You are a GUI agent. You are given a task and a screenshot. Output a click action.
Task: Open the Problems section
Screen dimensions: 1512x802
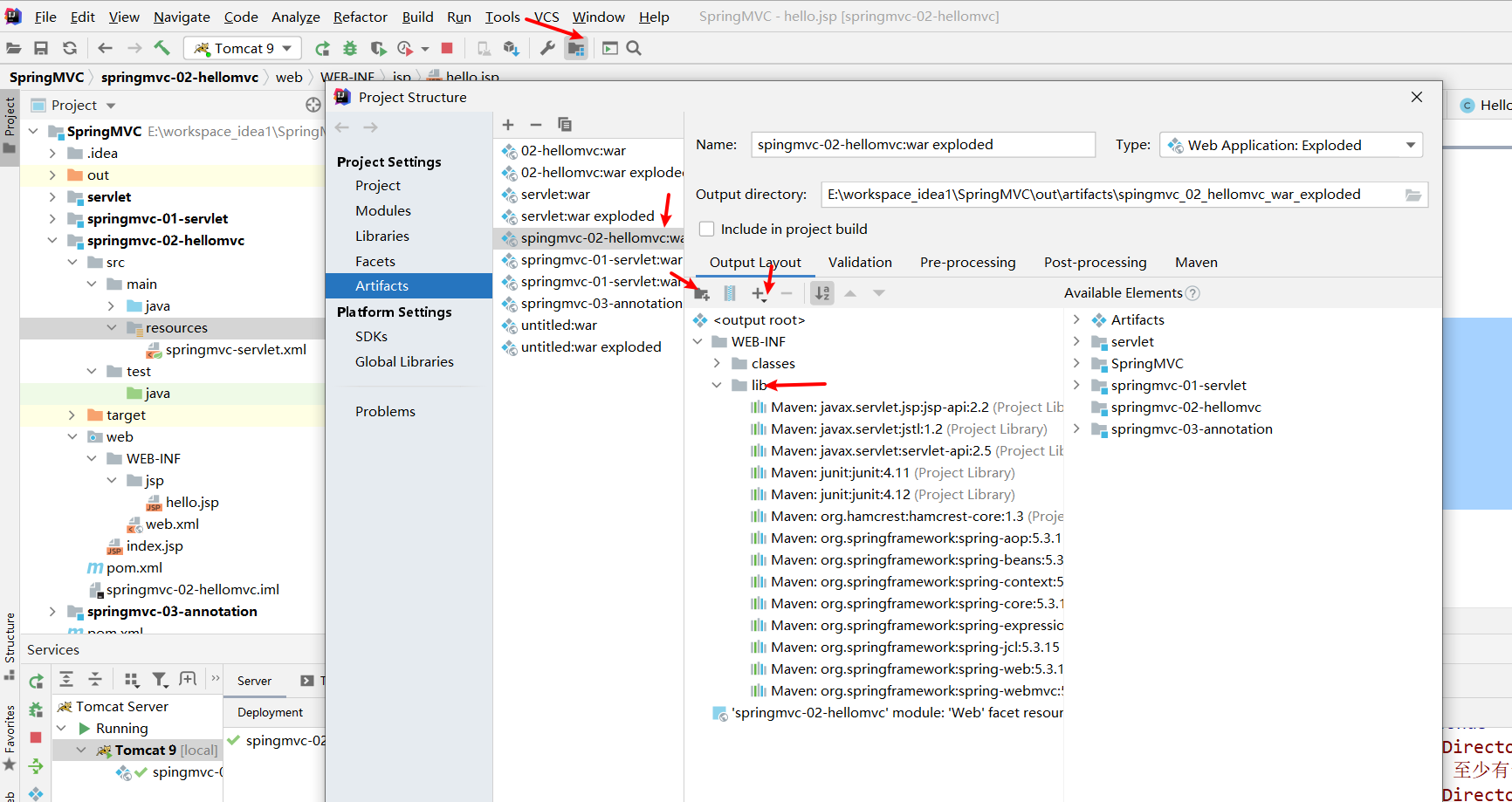[385, 411]
